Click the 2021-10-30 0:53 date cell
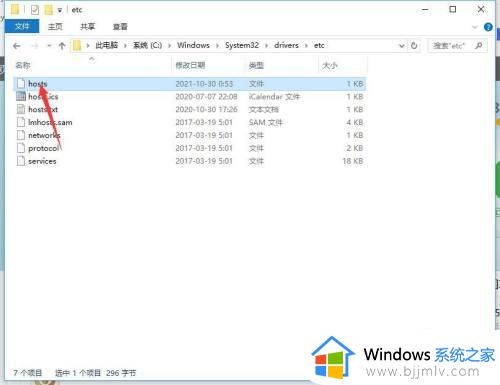This screenshot has width=500, height=385. [204, 84]
